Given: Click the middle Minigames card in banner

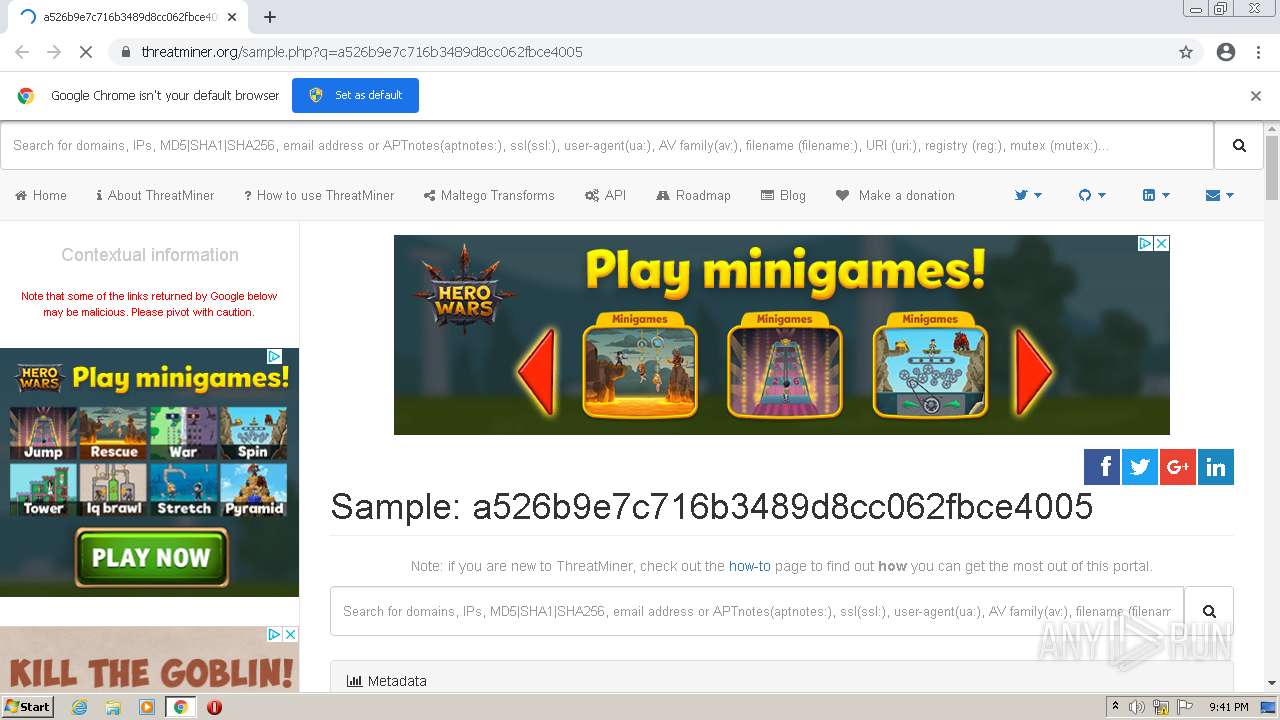Looking at the screenshot, I should coord(784,365).
